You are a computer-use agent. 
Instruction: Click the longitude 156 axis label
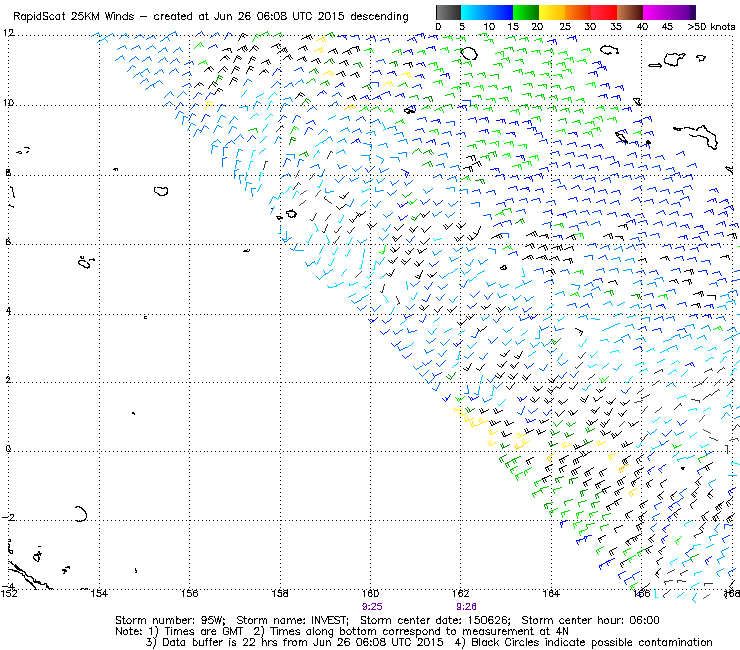click(189, 593)
